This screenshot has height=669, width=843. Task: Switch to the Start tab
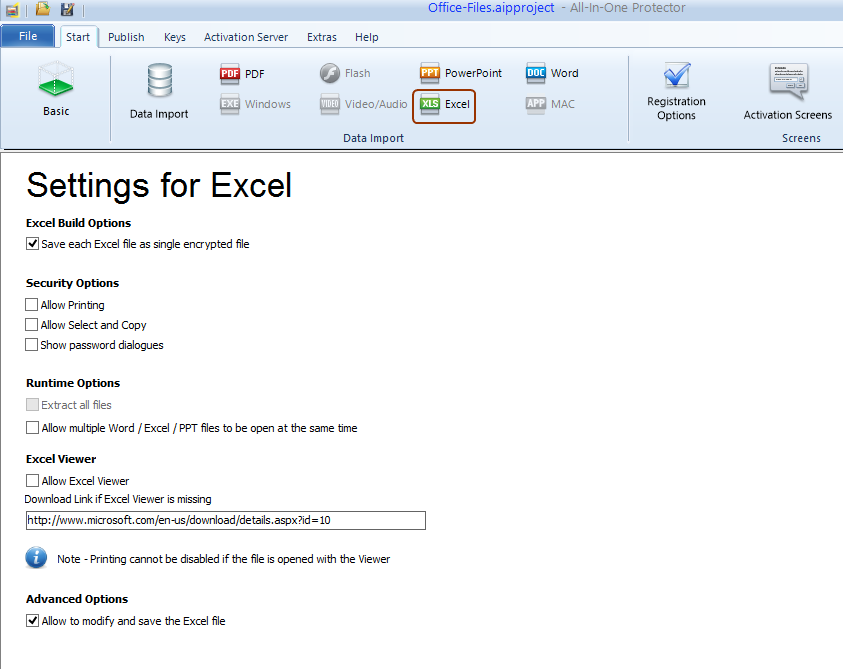click(x=78, y=37)
